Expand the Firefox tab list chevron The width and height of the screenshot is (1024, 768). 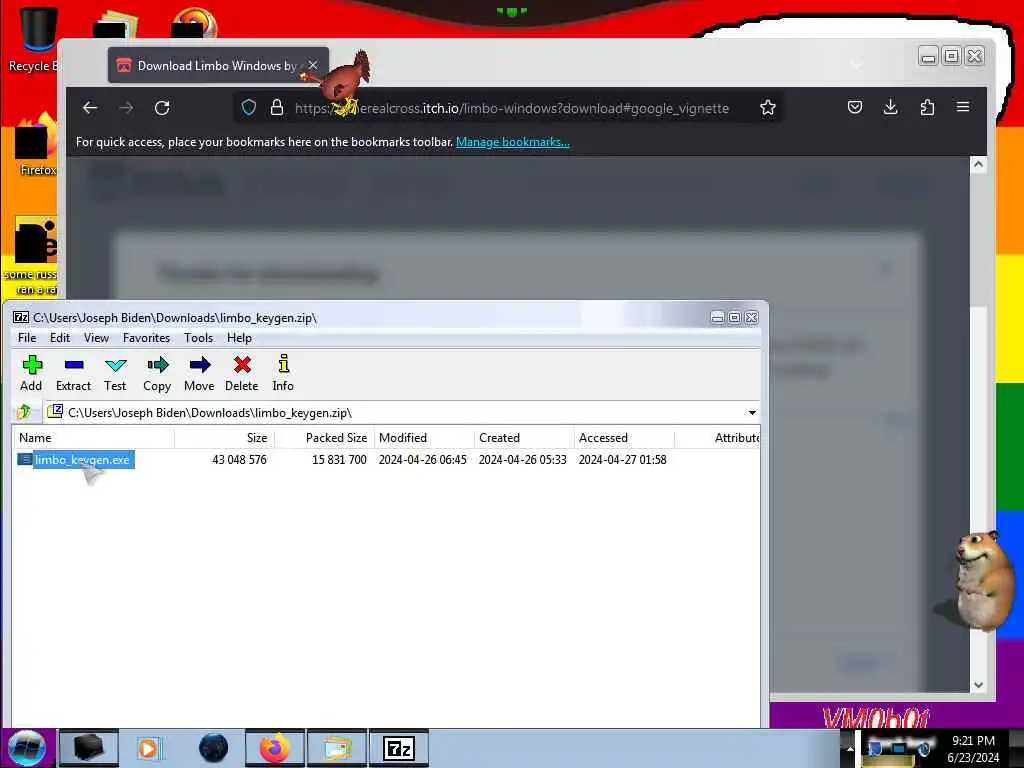(856, 64)
